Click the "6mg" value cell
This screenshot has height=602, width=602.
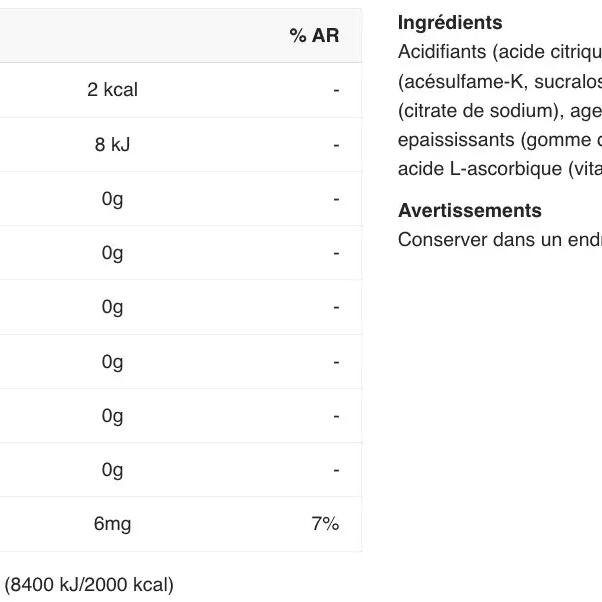pyautogui.click(x=112, y=523)
